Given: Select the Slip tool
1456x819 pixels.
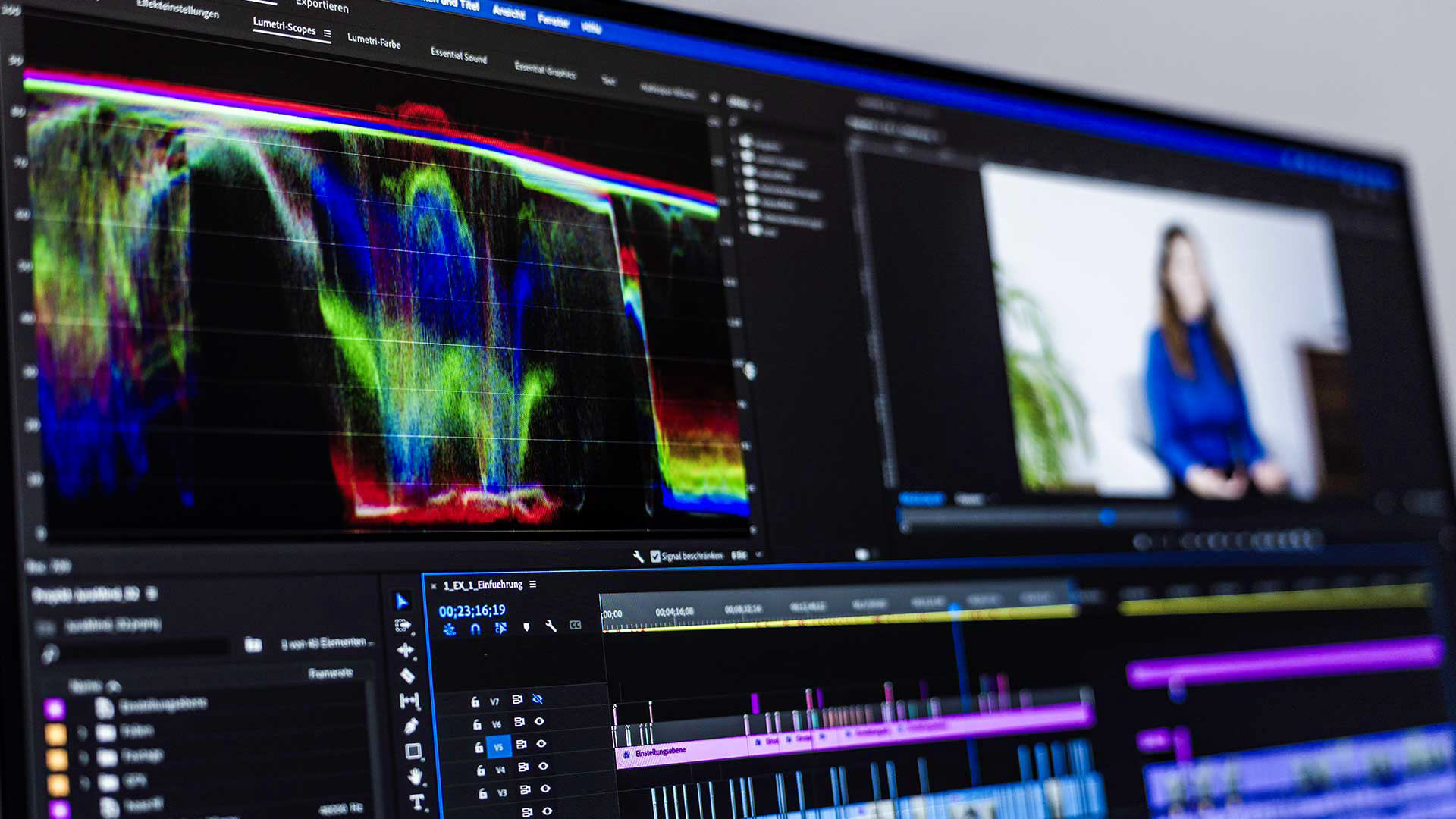Looking at the screenshot, I should [x=409, y=701].
